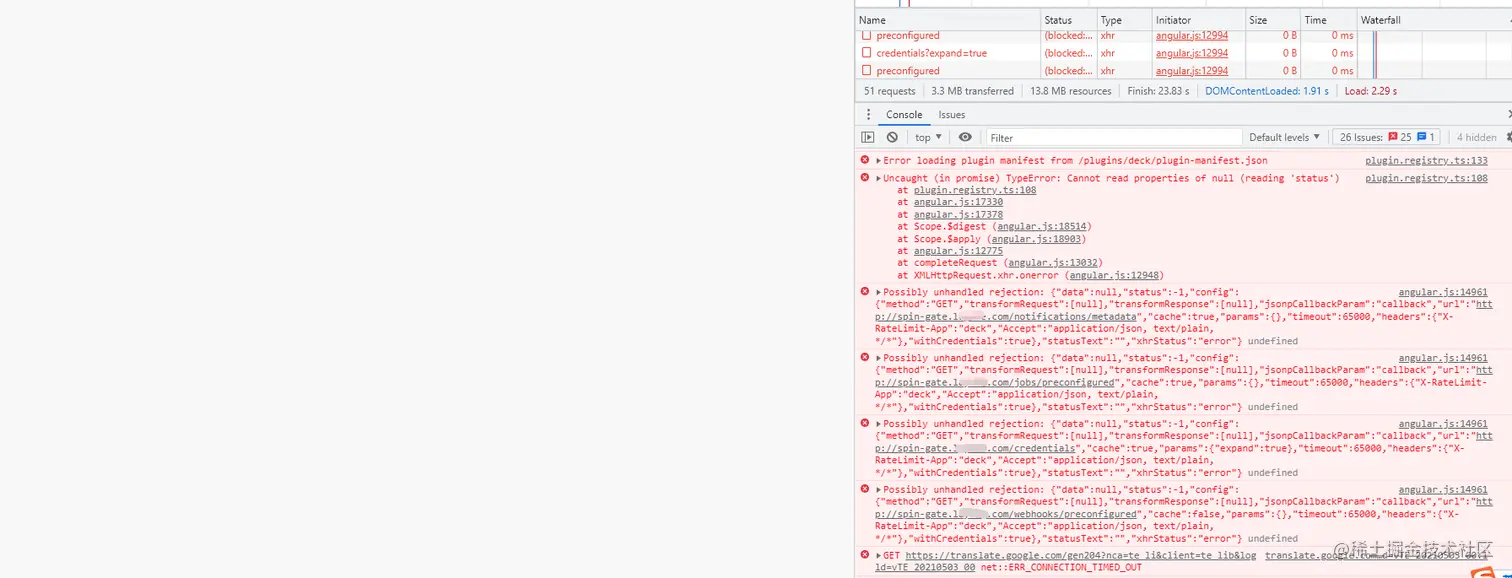Sort requests by Type column header
This screenshot has width=1512, height=578.
[x=1124, y=20]
